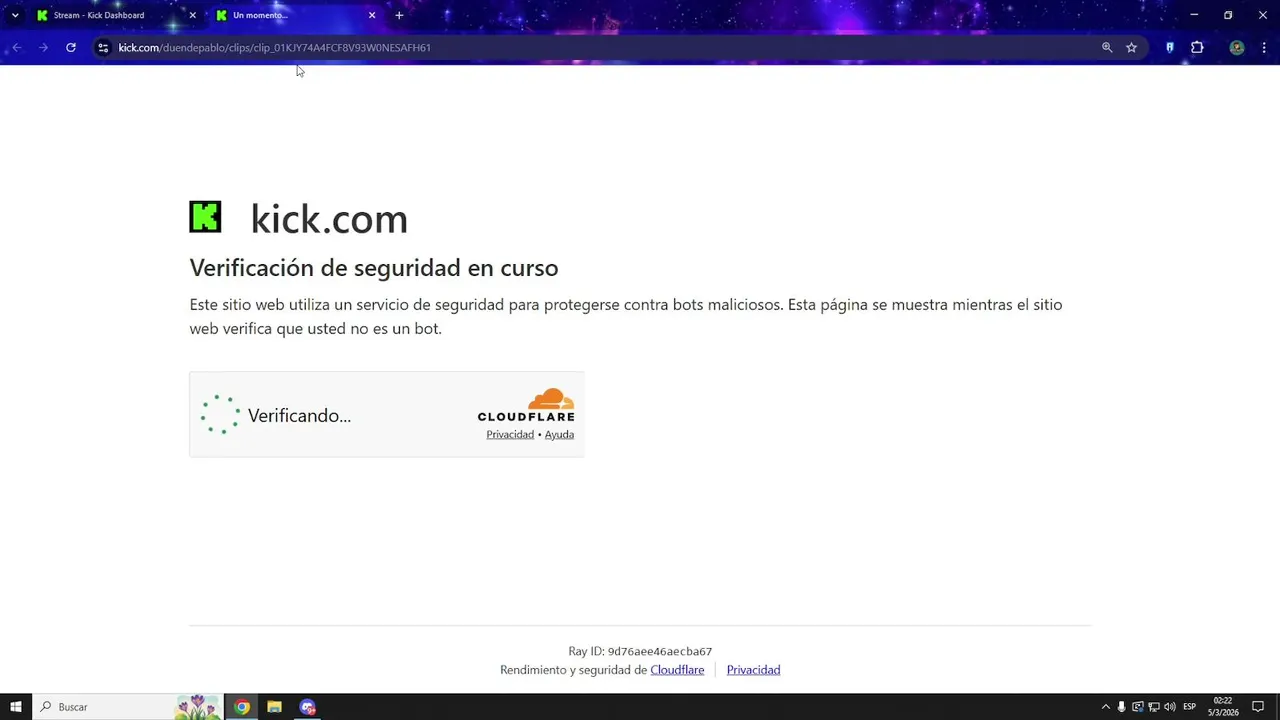
Task: Click the Buscar taskbar search box
Action: pos(128,707)
